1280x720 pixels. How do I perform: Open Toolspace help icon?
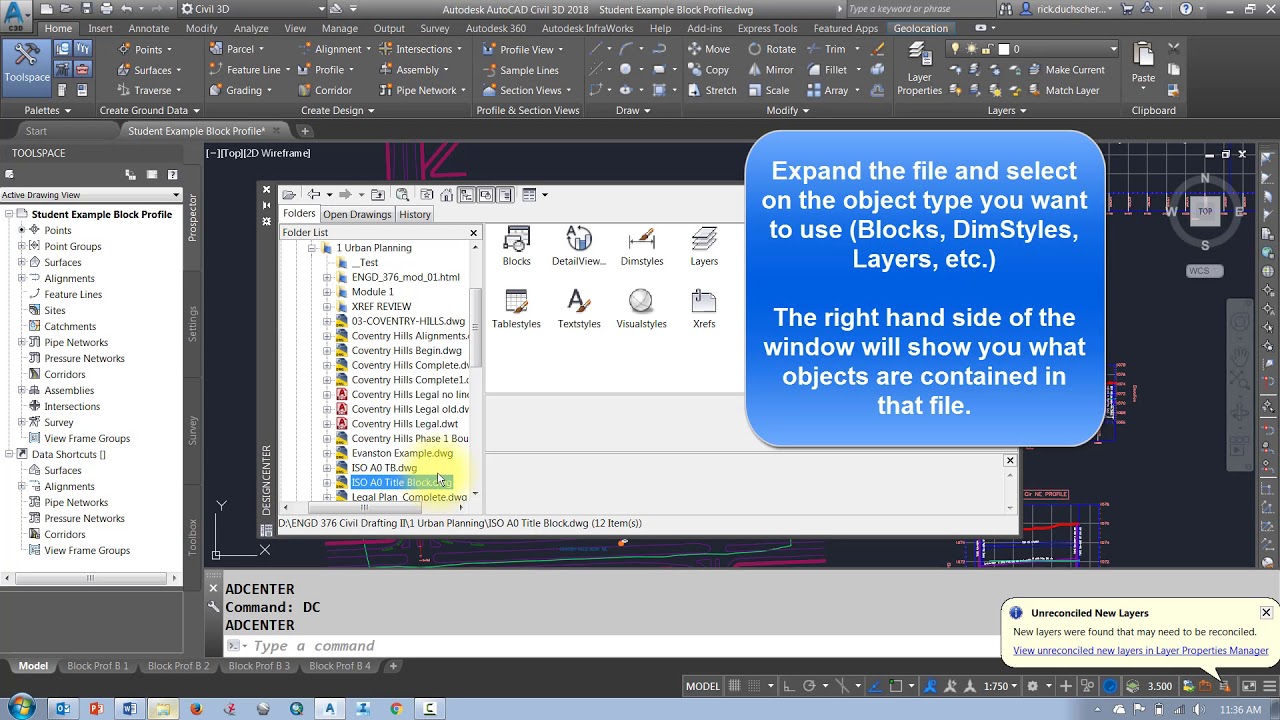pos(172,175)
